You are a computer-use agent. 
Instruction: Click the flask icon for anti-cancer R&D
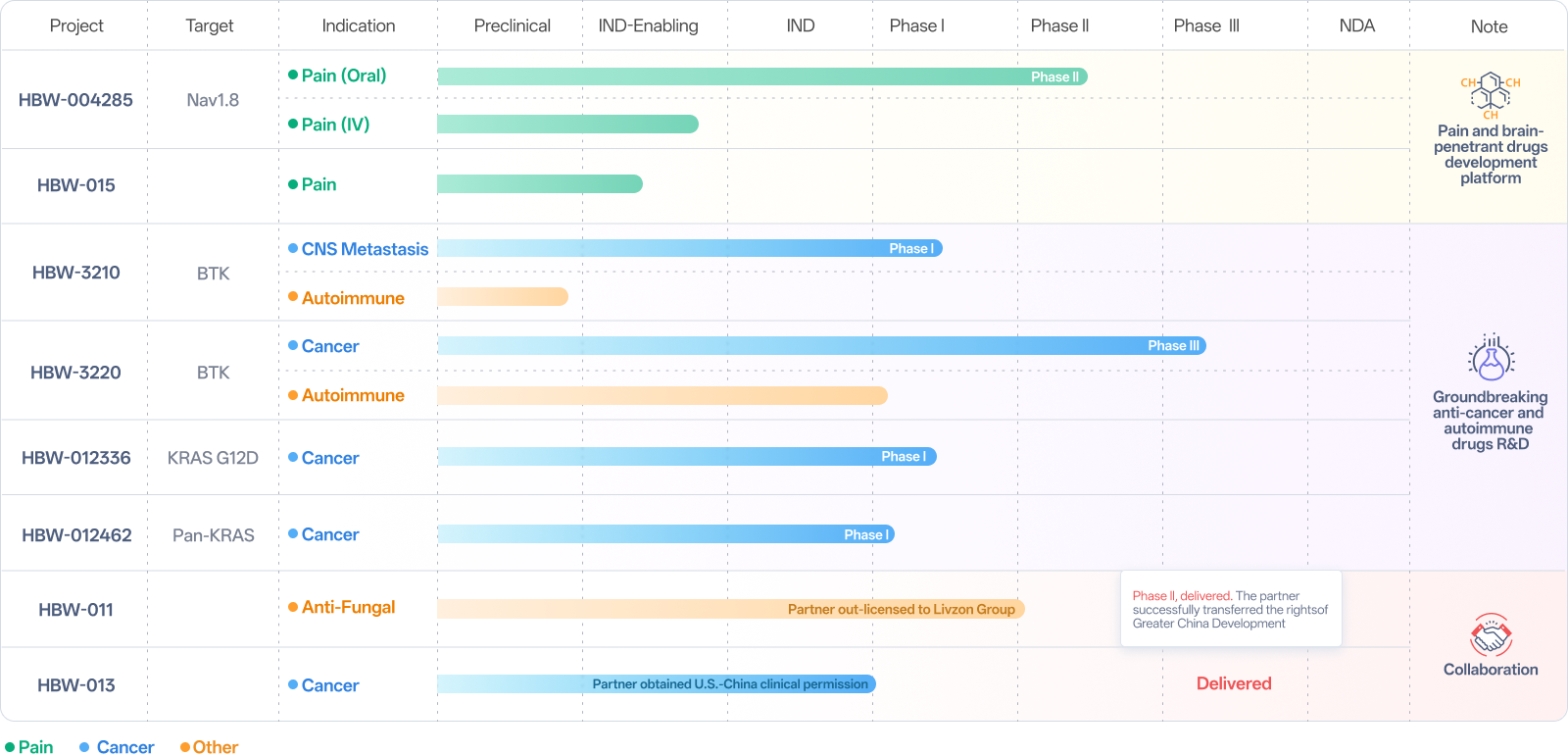point(1491,358)
